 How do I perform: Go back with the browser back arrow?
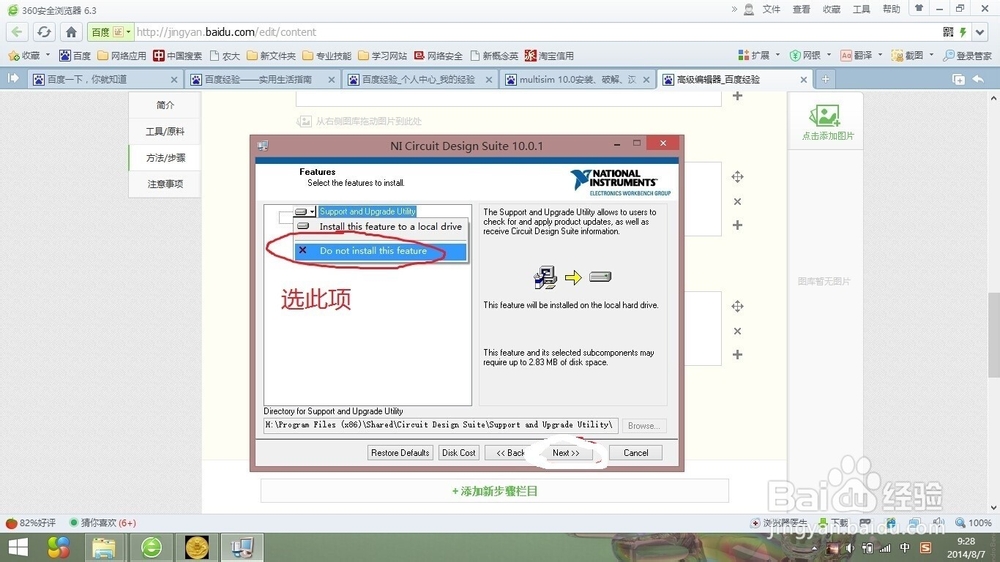17,32
